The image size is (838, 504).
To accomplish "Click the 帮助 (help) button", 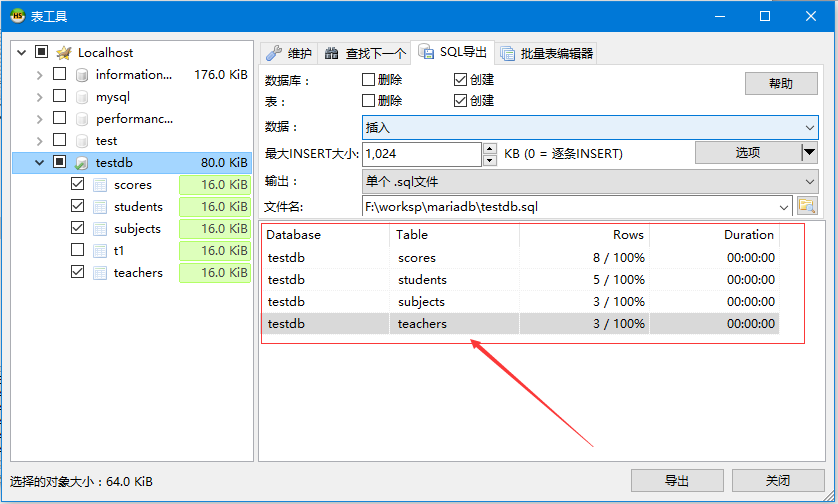I will point(781,84).
